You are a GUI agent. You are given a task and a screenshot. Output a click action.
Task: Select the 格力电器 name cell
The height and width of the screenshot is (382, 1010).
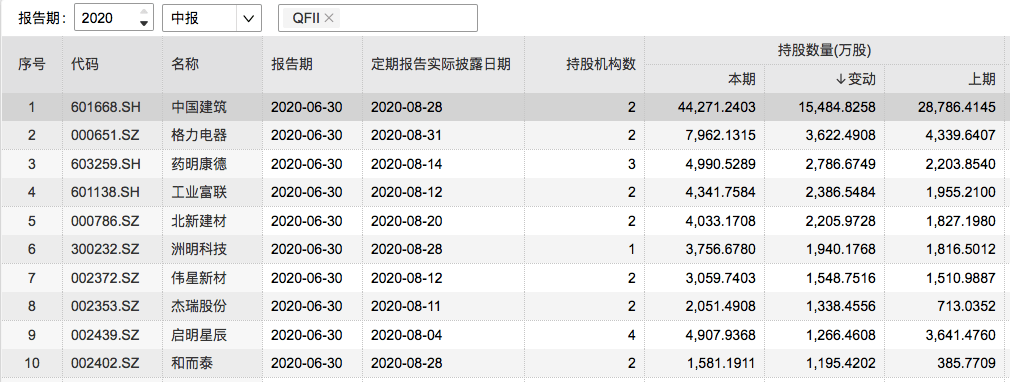click(199, 135)
